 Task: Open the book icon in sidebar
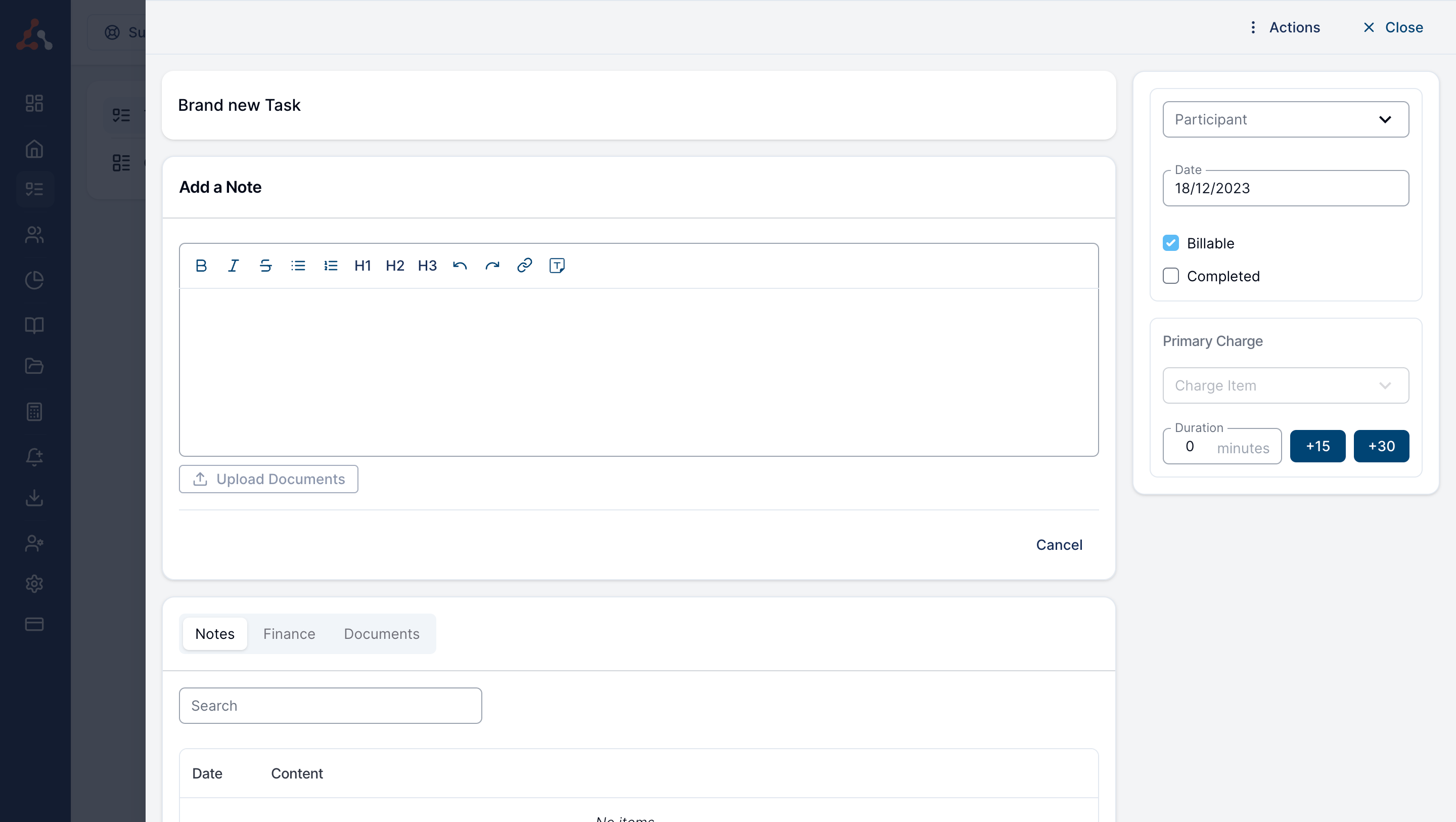pos(34,325)
